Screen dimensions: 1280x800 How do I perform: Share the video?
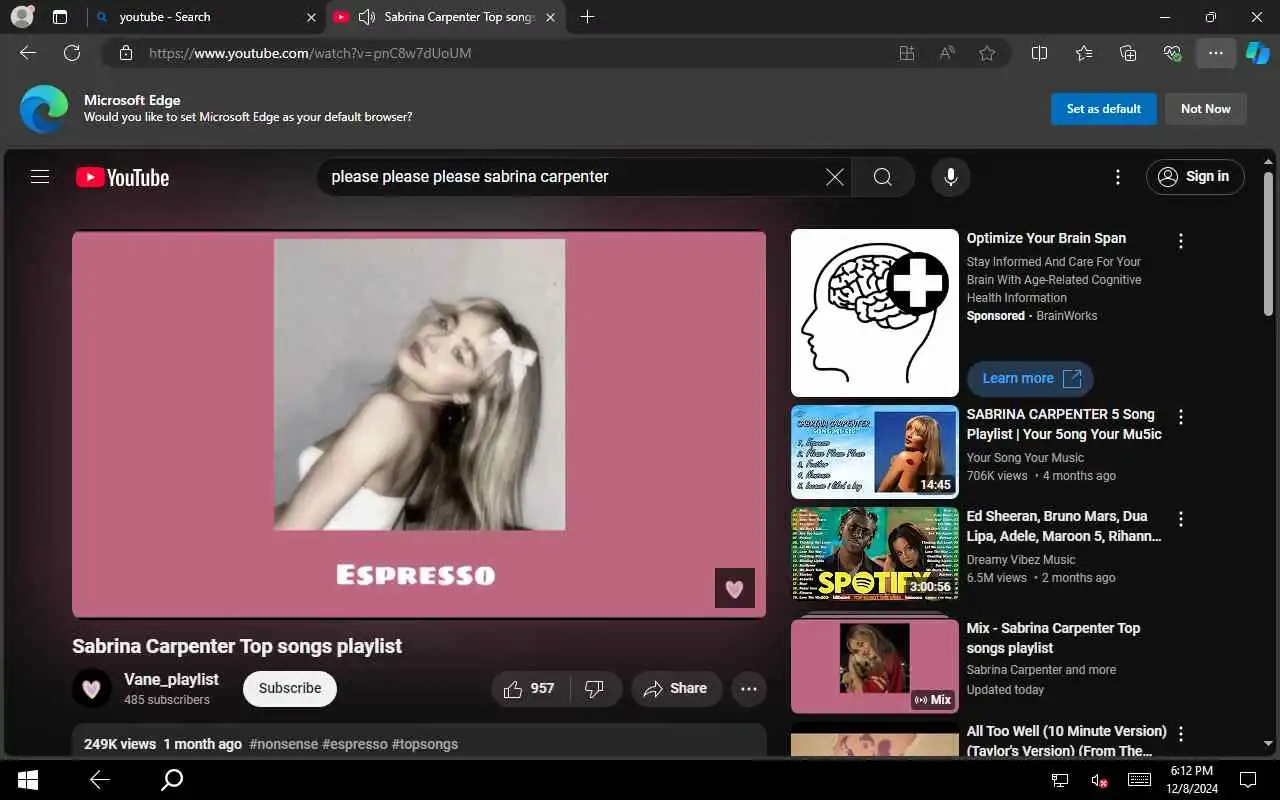676,689
